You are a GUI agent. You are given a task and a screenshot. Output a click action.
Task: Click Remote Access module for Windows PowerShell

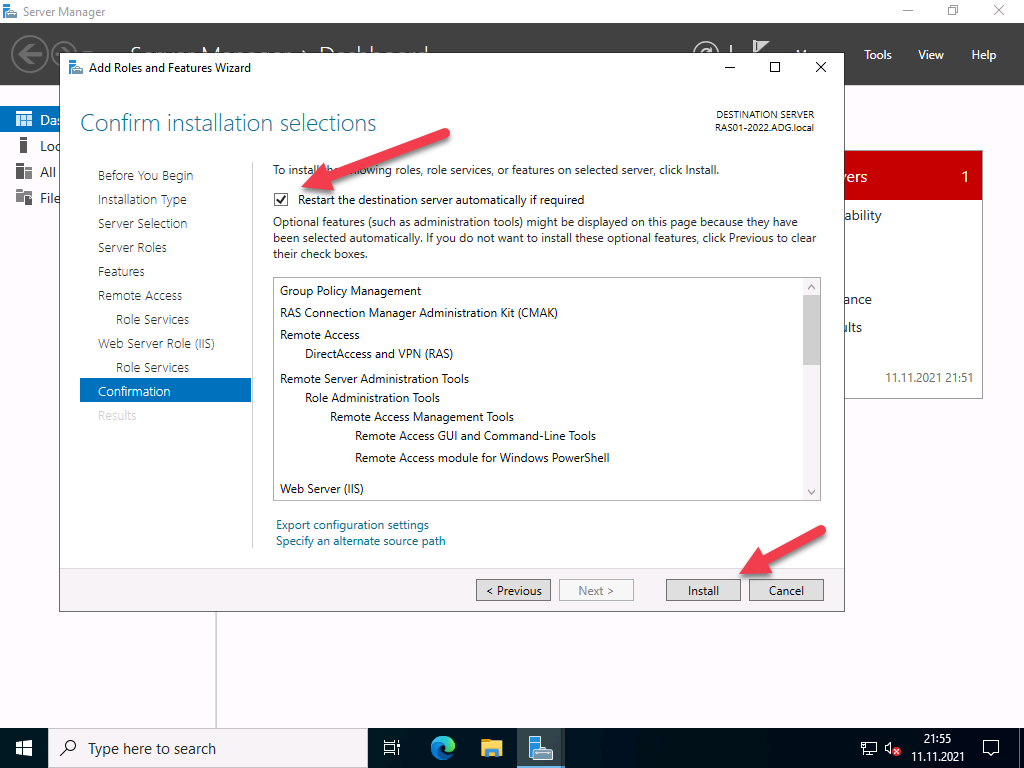(x=482, y=458)
